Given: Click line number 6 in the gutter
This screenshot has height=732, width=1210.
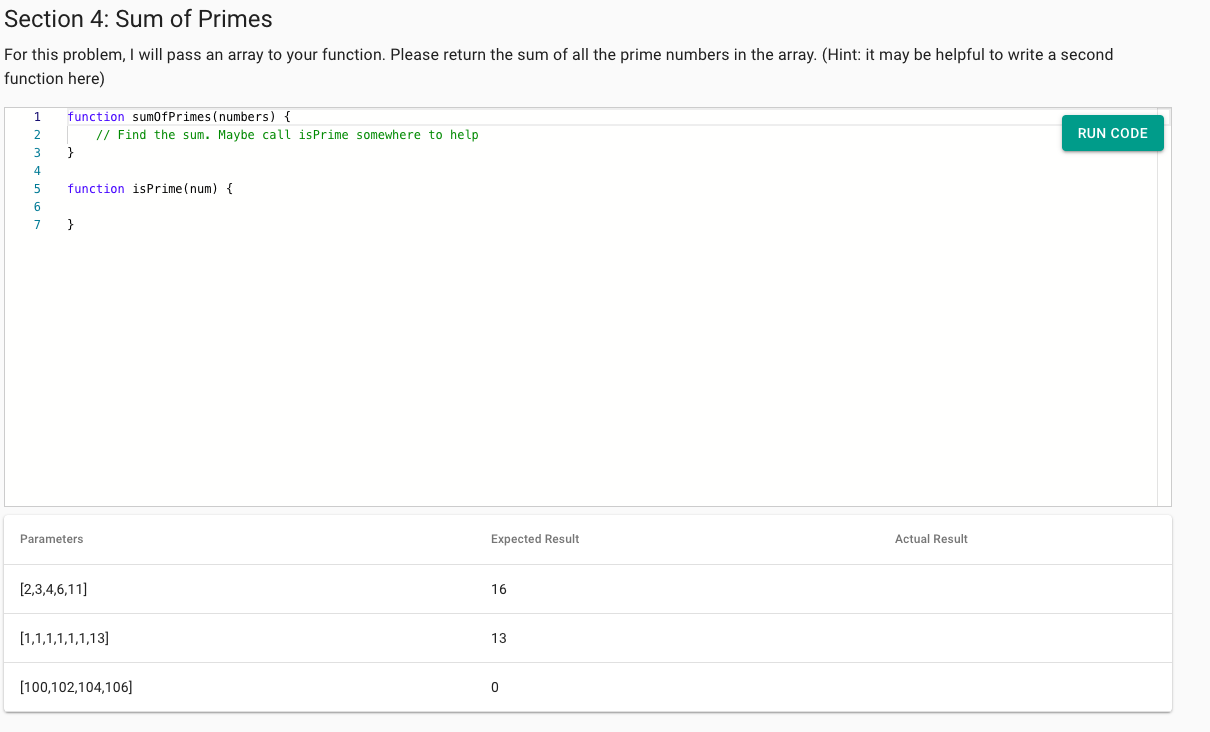Looking at the screenshot, I should [x=37, y=206].
